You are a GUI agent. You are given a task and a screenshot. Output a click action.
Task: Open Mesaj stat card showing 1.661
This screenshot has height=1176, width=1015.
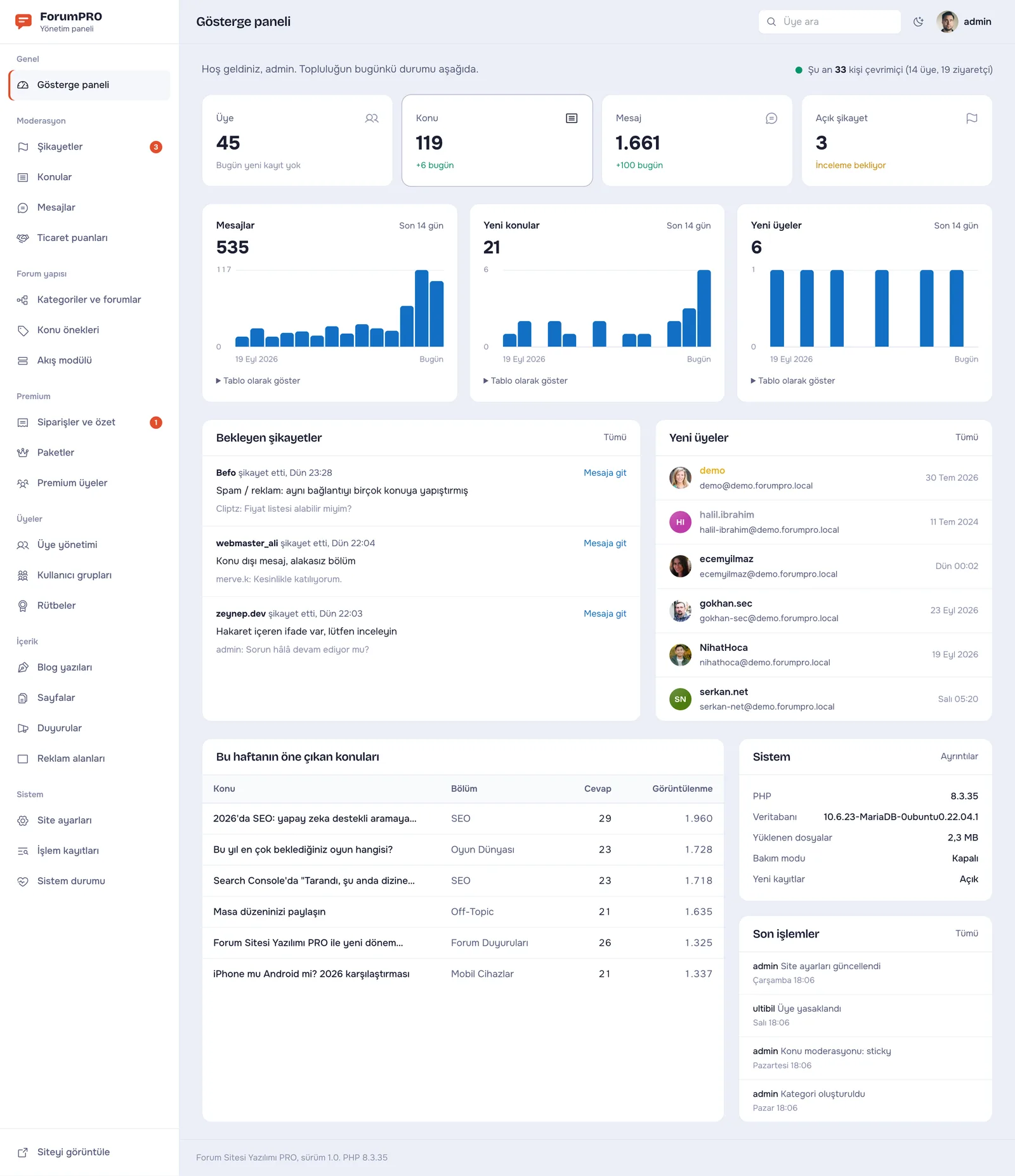click(697, 141)
